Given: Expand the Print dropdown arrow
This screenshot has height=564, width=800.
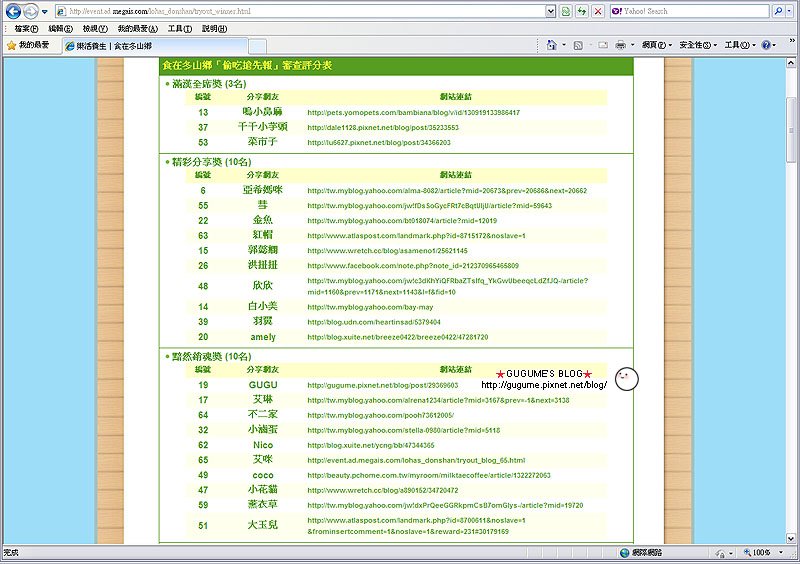Looking at the screenshot, I should [633, 45].
